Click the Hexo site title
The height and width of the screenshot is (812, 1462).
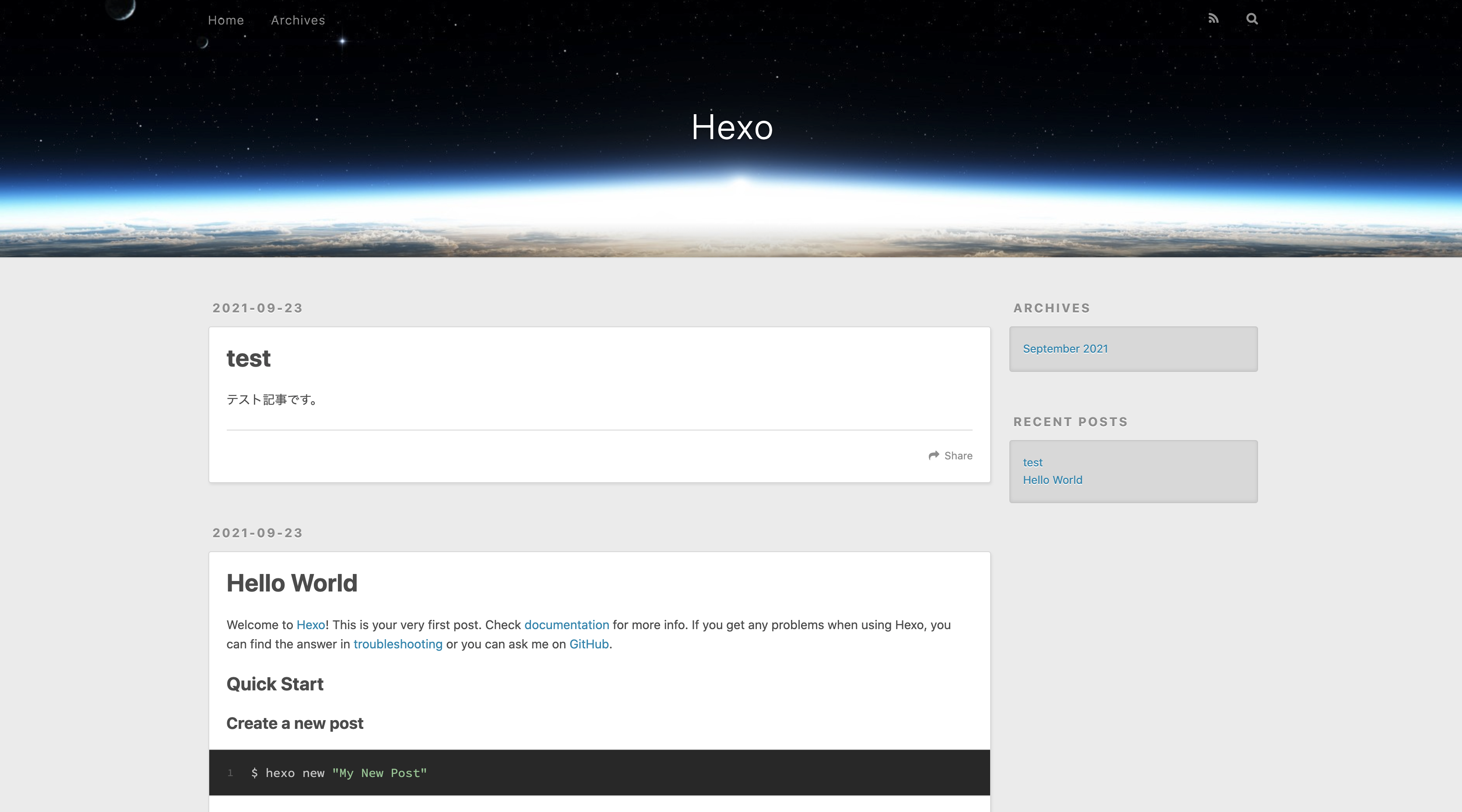point(731,127)
